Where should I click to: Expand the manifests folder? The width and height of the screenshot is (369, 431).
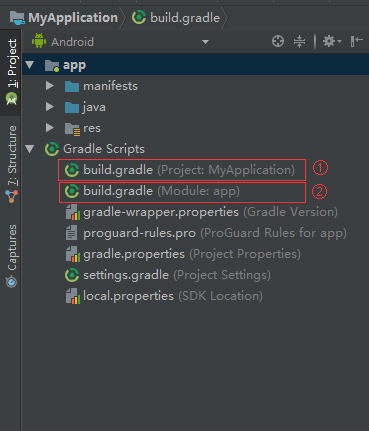50,86
